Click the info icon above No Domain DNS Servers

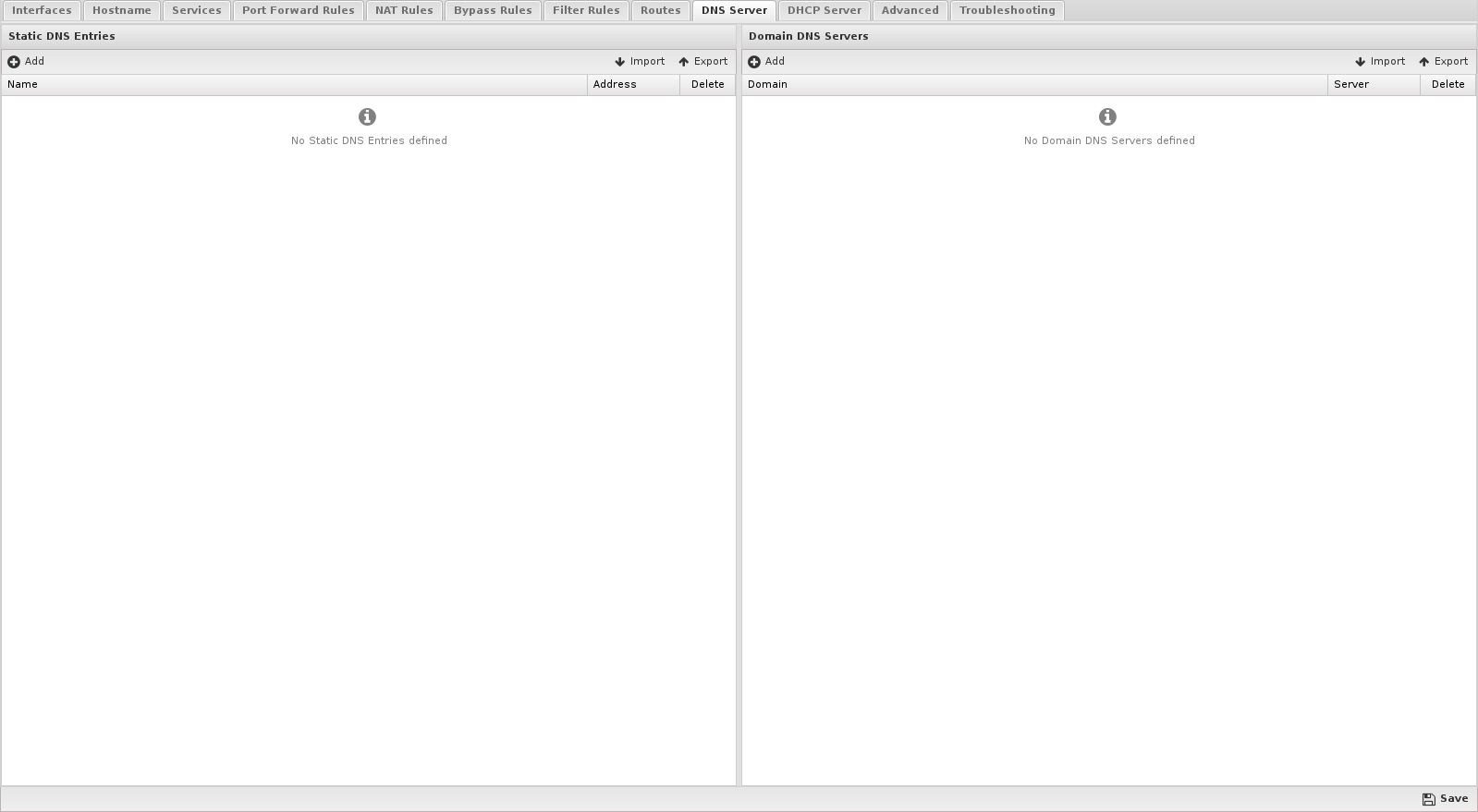[1107, 117]
